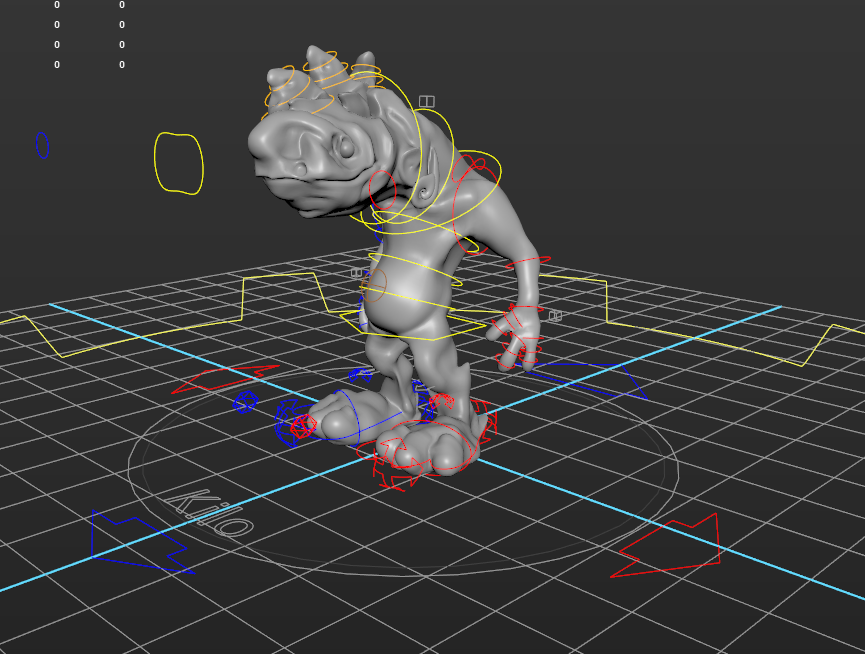The height and width of the screenshot is (654, 865).
Task: Select the red finger curl controls on the hand
Action: [519, 336]
